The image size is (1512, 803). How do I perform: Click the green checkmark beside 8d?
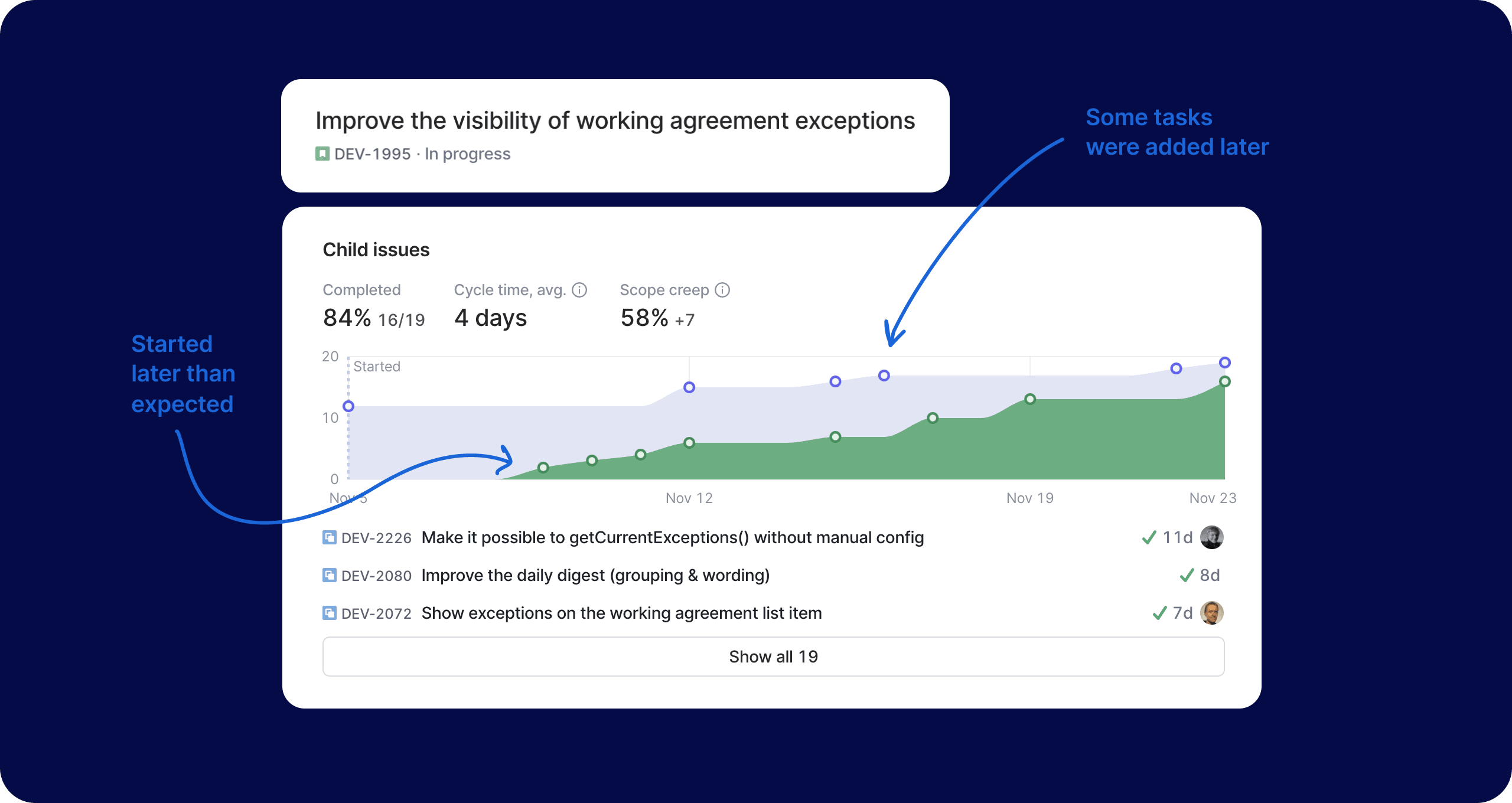pyautogui.click(x=1187, y=575)
